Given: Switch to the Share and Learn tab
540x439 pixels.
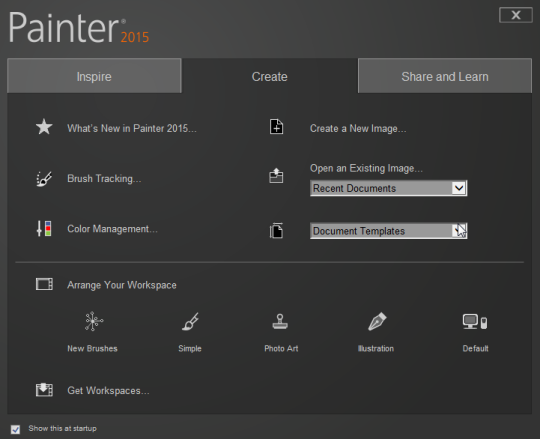Looking at the screenshot, I should pyautogui.click(x=445, y=76).
